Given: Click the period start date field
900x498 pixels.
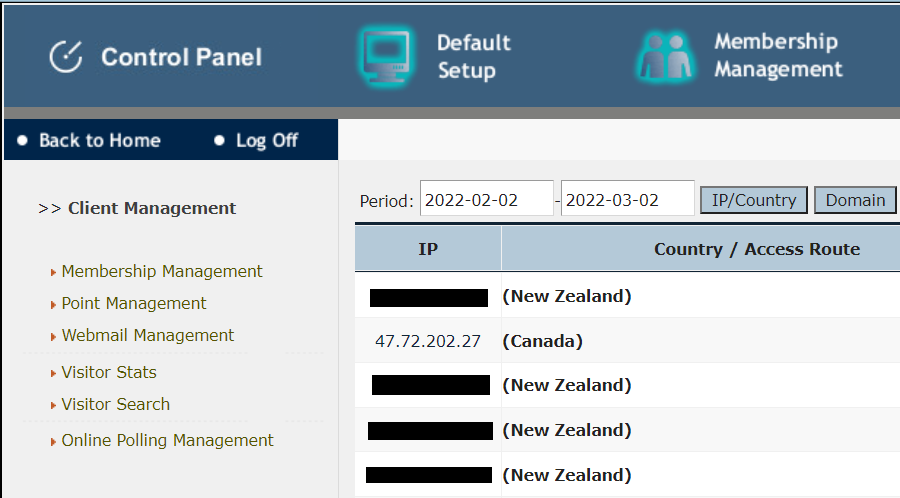Looking at the screenshot, I should 486,200.
